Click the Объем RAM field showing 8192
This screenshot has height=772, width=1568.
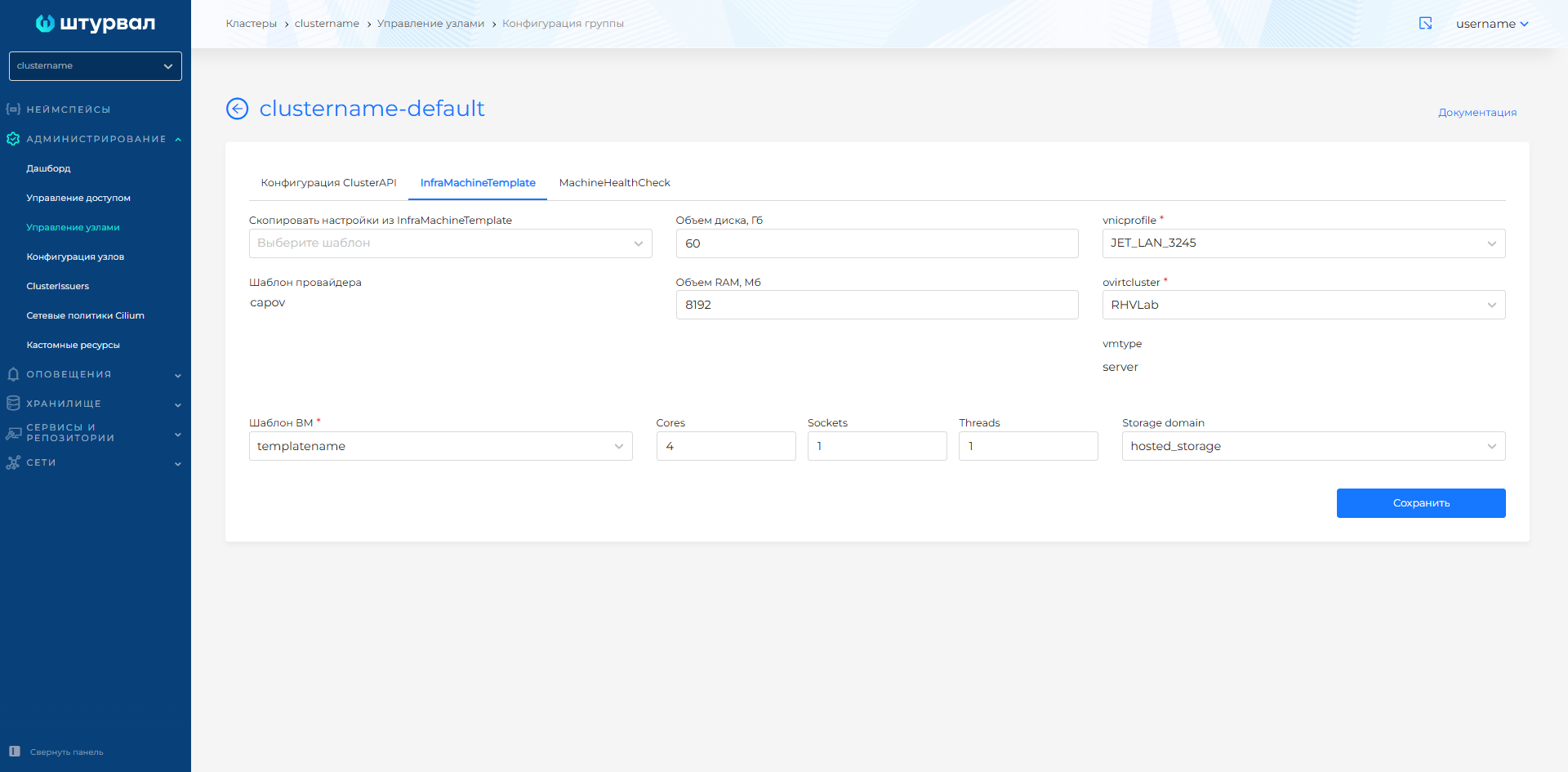(x=877, y=305)
